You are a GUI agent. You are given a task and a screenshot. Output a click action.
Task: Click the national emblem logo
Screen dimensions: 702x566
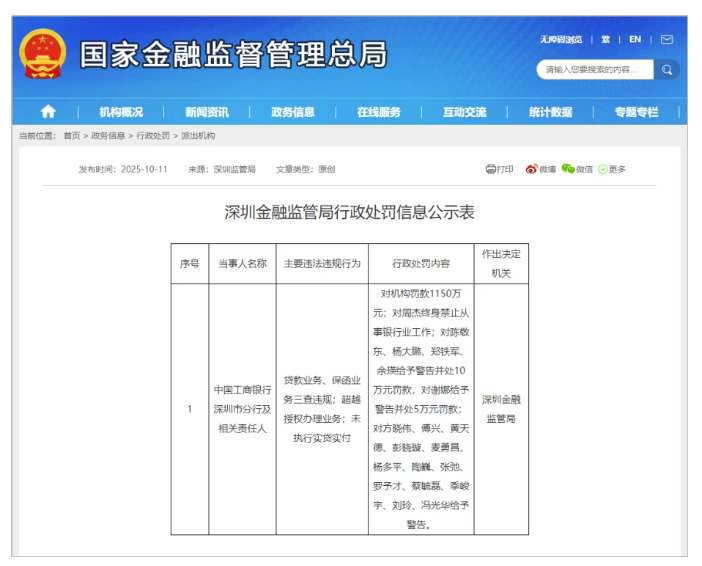43,53
